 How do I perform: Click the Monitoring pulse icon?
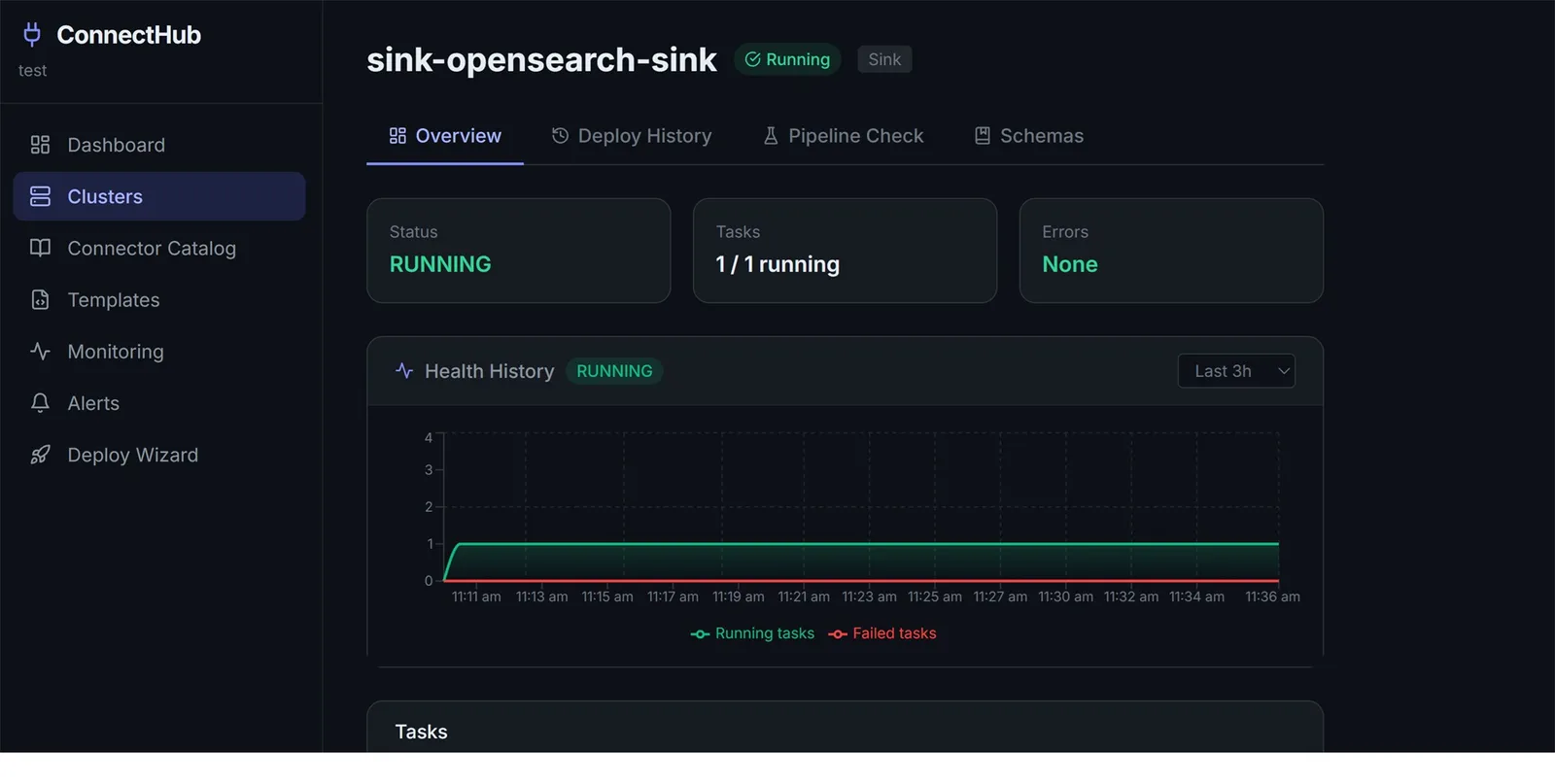pos(40,351)
